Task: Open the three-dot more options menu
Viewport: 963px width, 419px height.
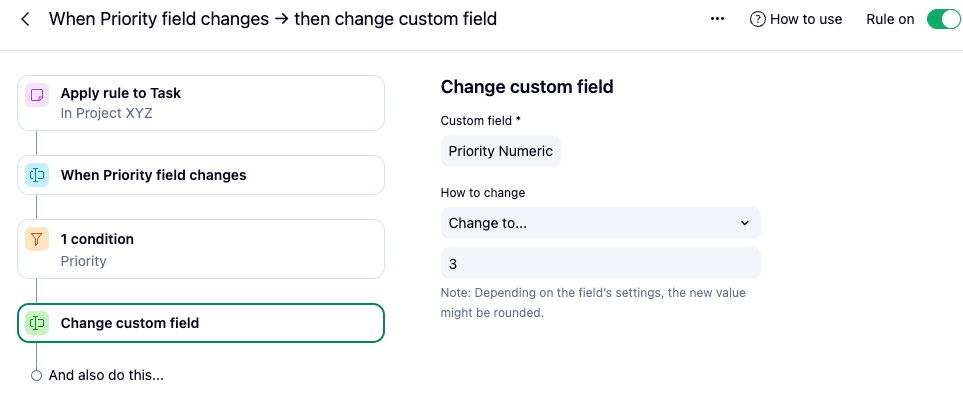Action: coord(717,19)
